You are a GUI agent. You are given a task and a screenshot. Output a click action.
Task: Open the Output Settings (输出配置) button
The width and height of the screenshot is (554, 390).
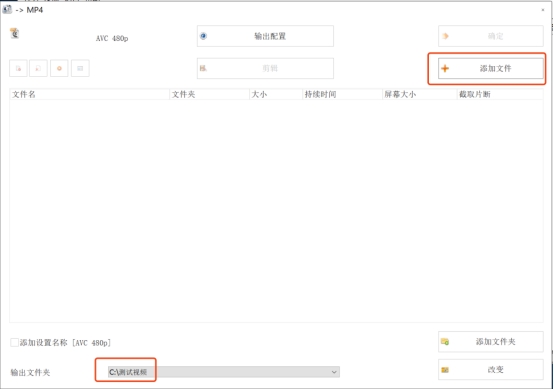pyautogui.click(x=265, y=36)
